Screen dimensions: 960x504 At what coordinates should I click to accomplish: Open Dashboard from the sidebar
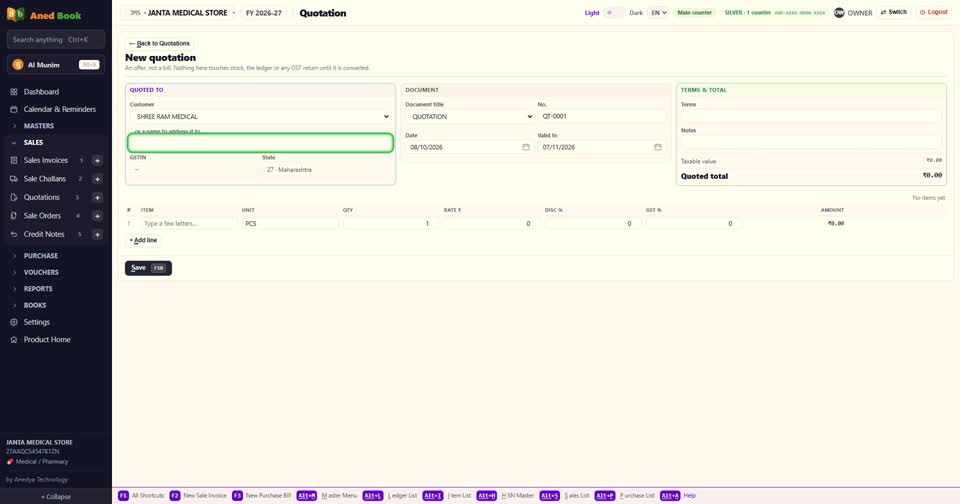41,92
